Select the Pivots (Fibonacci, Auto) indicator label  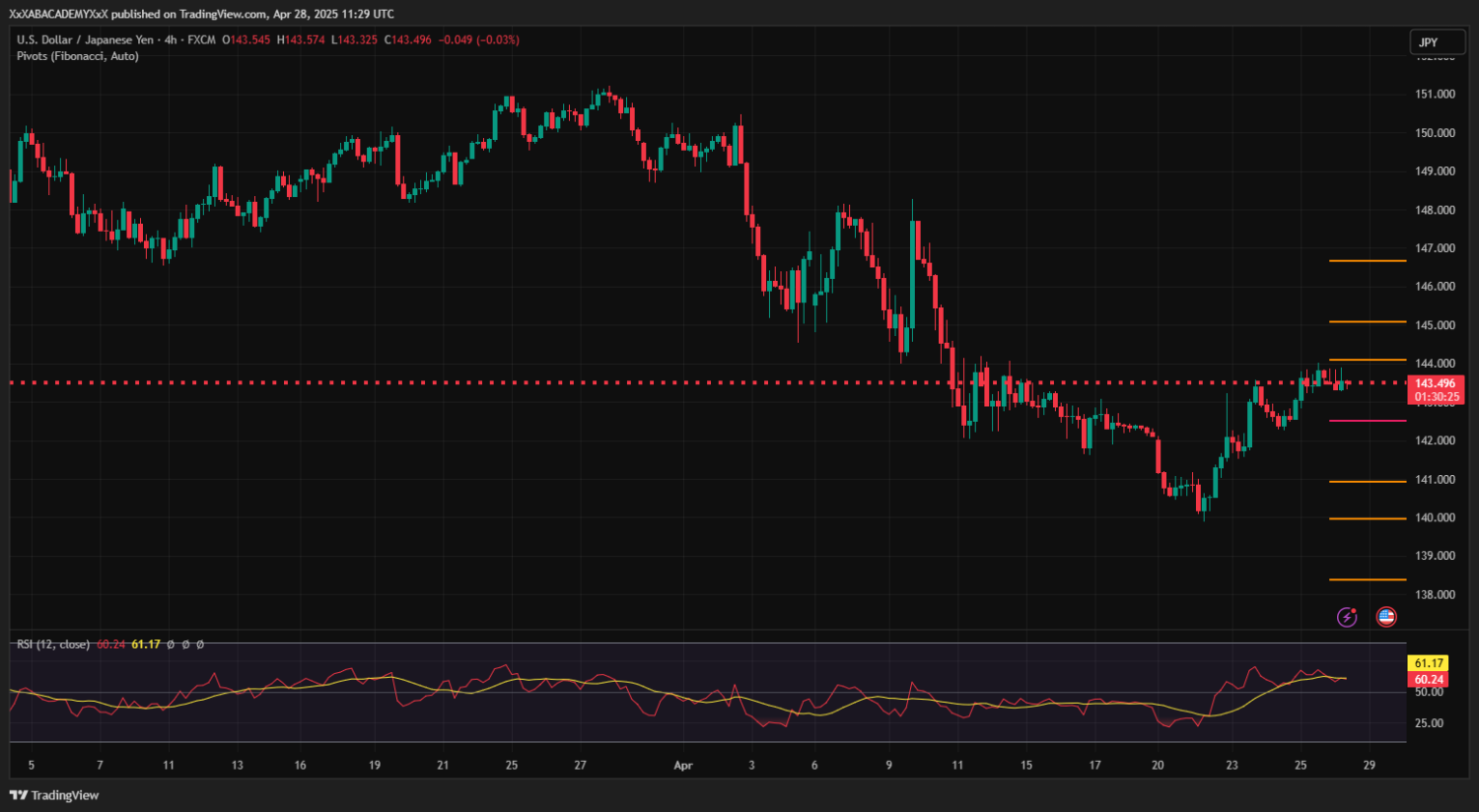click(x=78, y=56)
